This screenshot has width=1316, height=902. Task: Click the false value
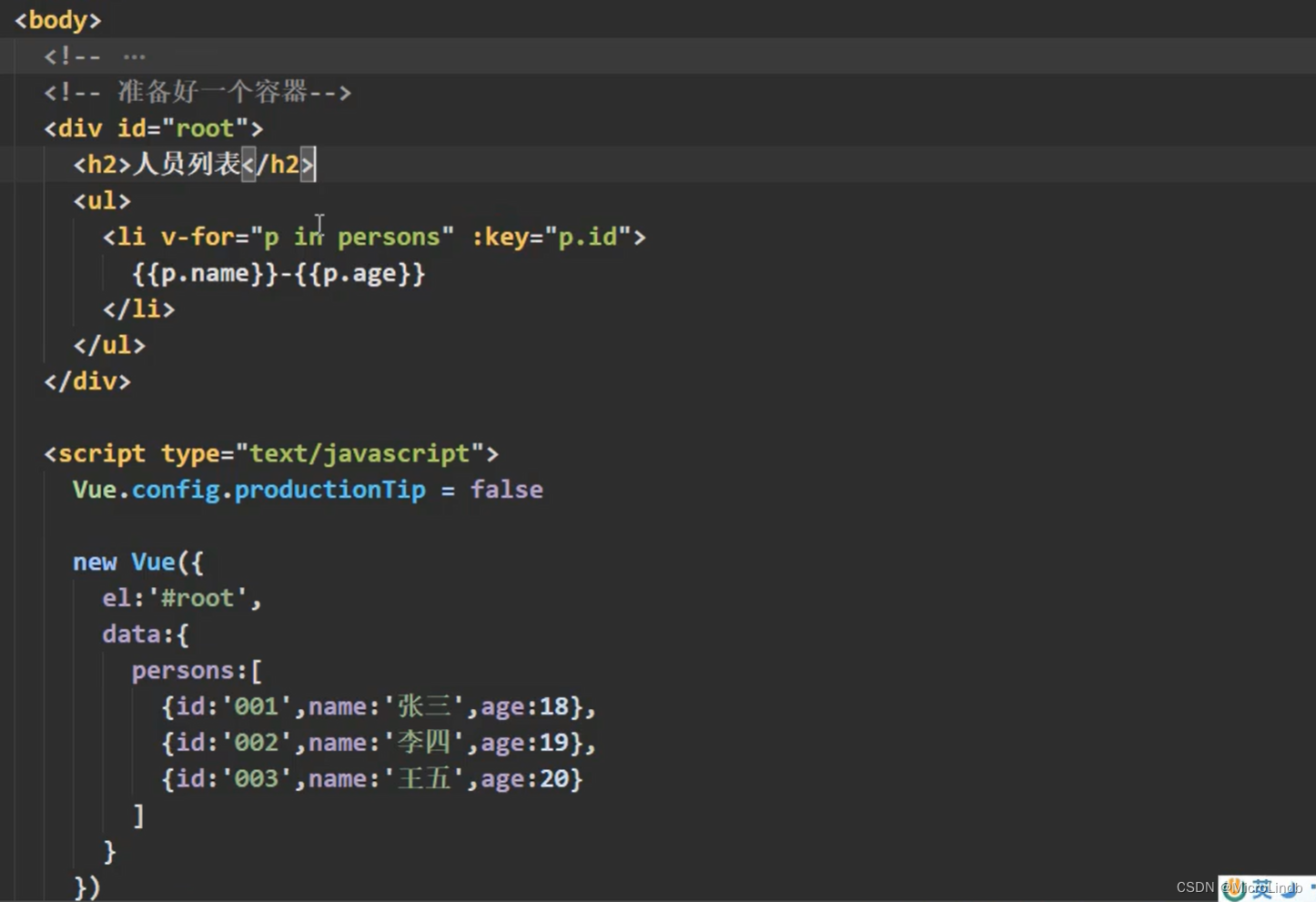pyautogui.click(x=507, y=490)
